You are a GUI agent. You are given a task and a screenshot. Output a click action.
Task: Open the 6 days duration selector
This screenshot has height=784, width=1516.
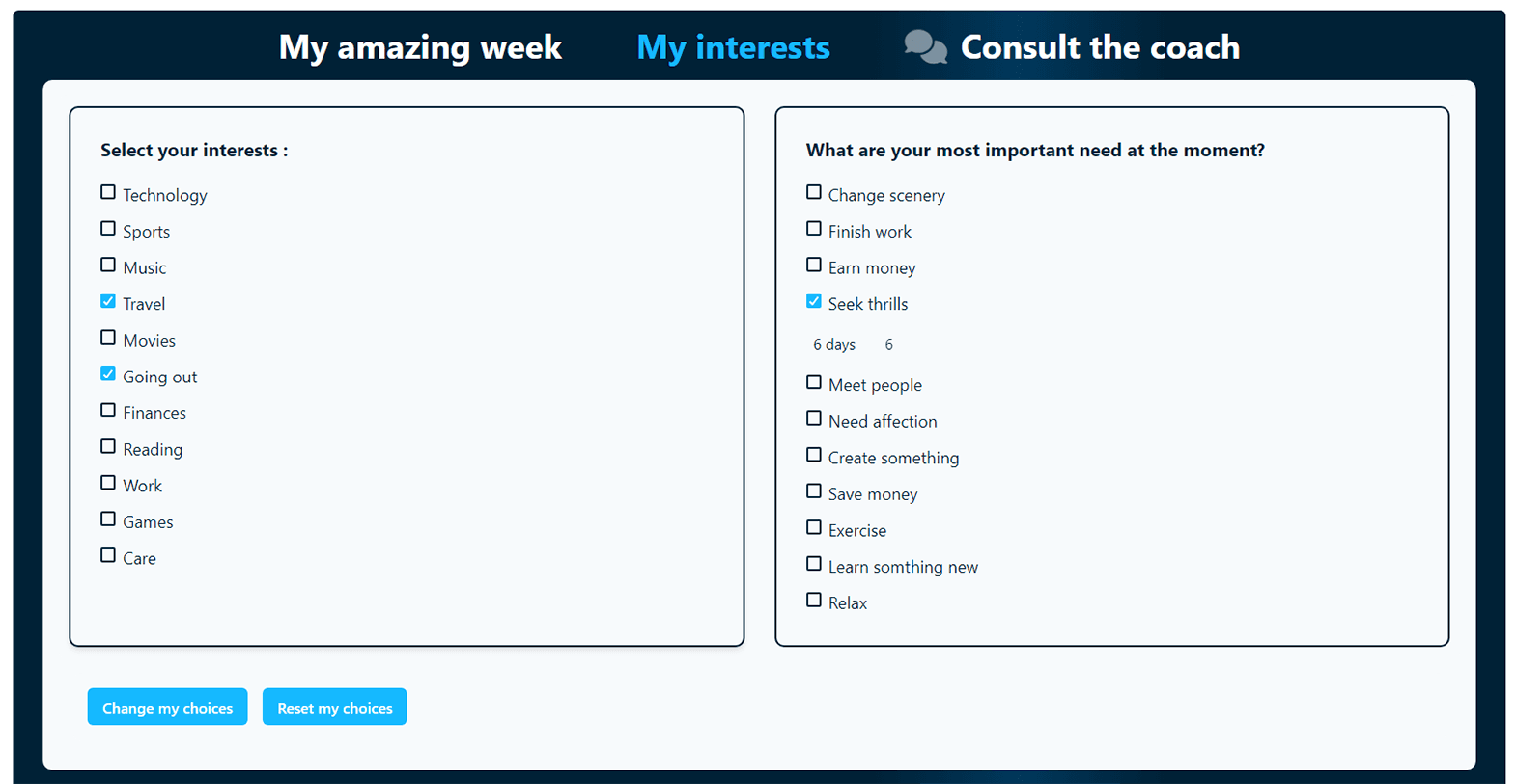[x=834, y=345]
